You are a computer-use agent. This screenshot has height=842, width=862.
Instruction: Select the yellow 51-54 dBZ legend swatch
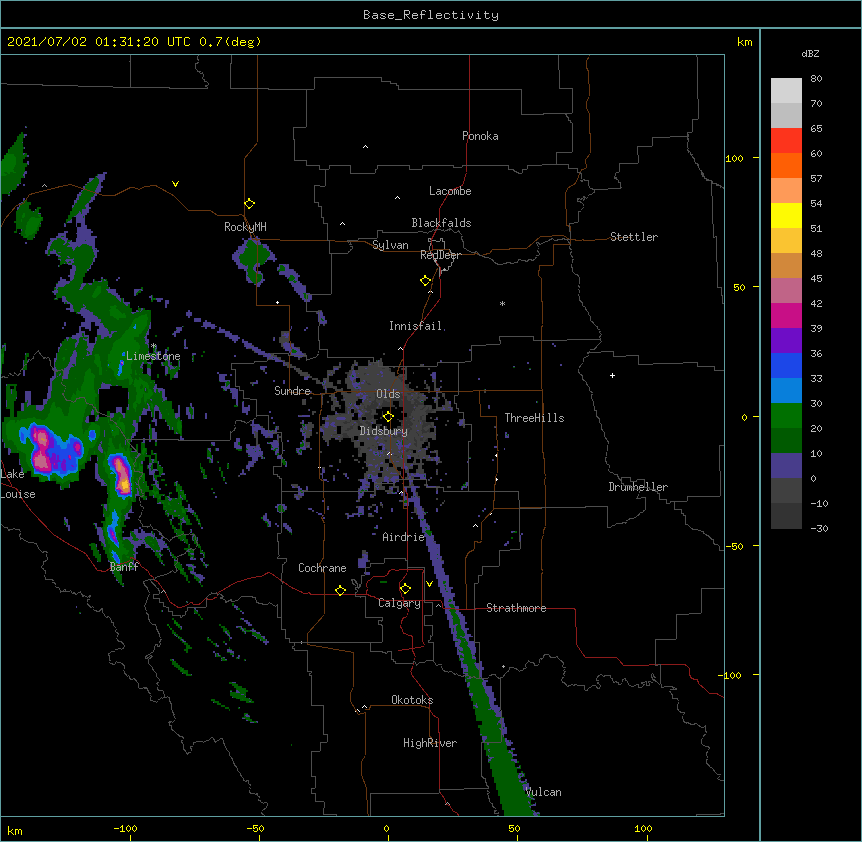tap(786, 215)
